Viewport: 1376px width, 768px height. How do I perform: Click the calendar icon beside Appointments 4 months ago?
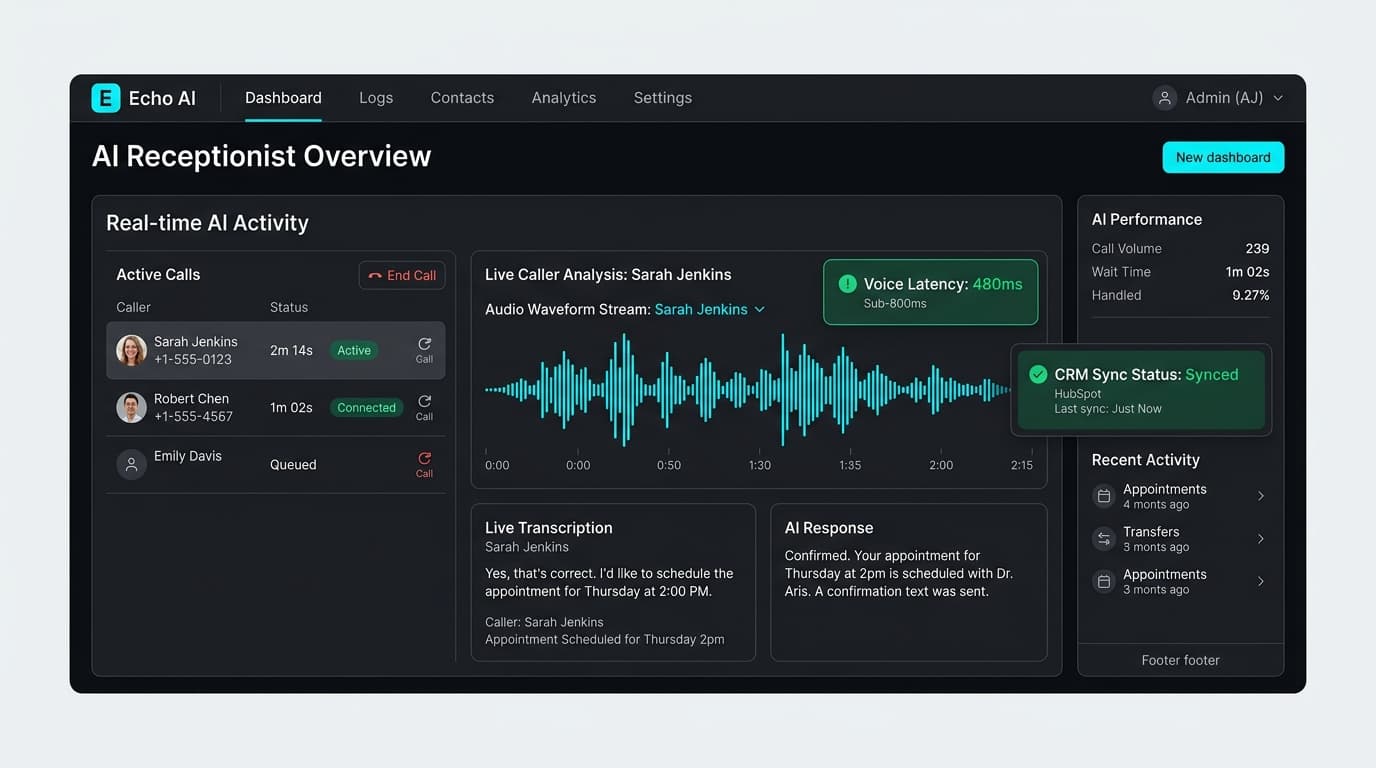click(x=1104, y=496)
